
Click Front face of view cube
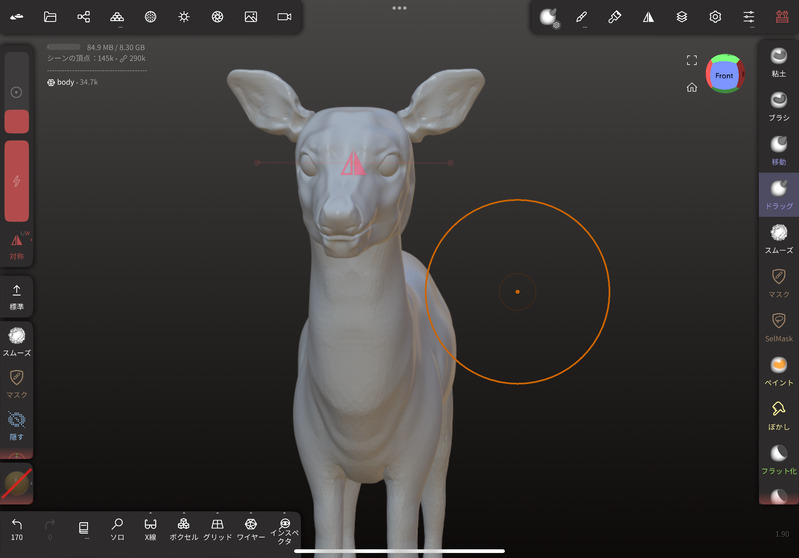(724, 75)
